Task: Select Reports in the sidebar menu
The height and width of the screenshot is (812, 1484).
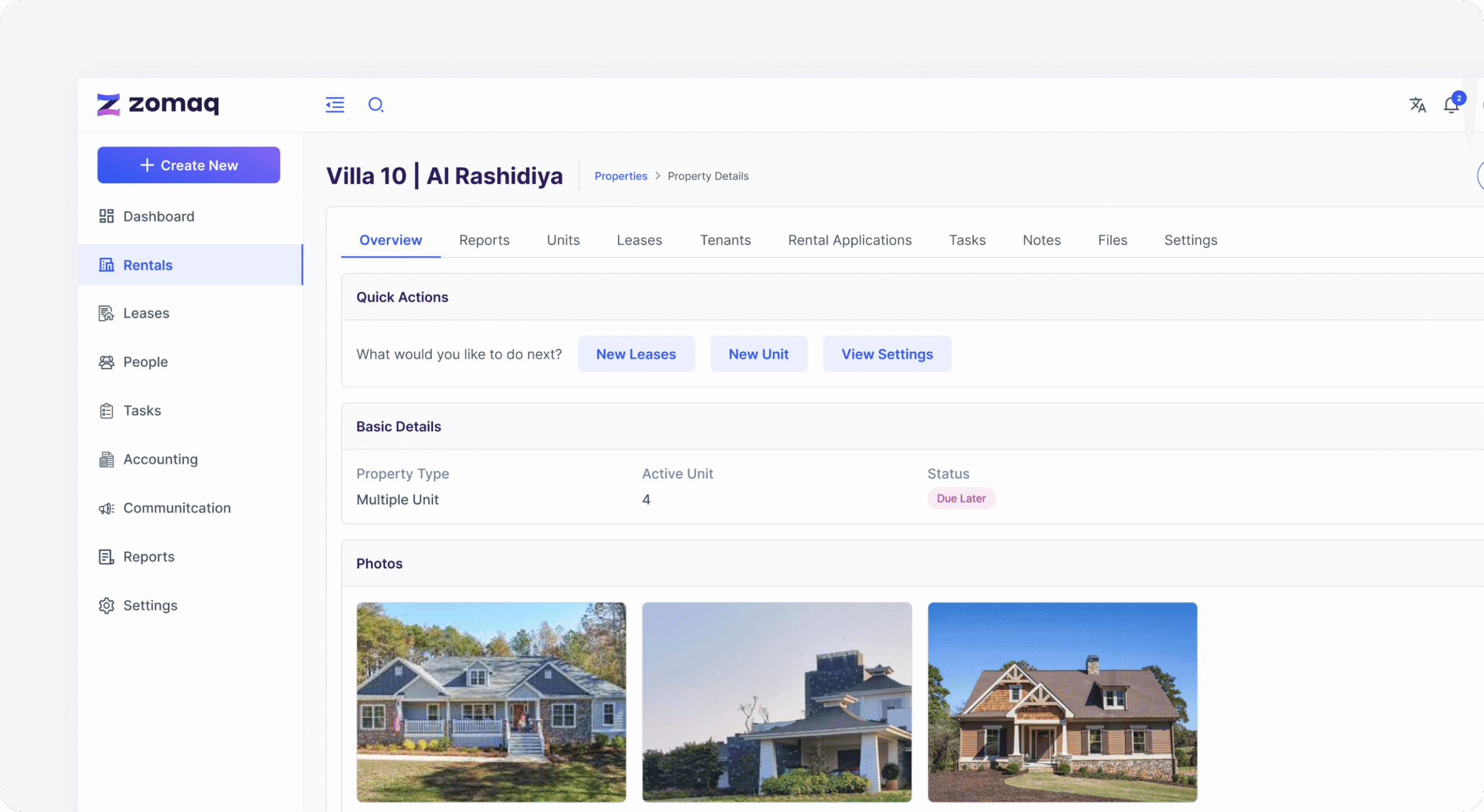Action: tap(148, 556)
